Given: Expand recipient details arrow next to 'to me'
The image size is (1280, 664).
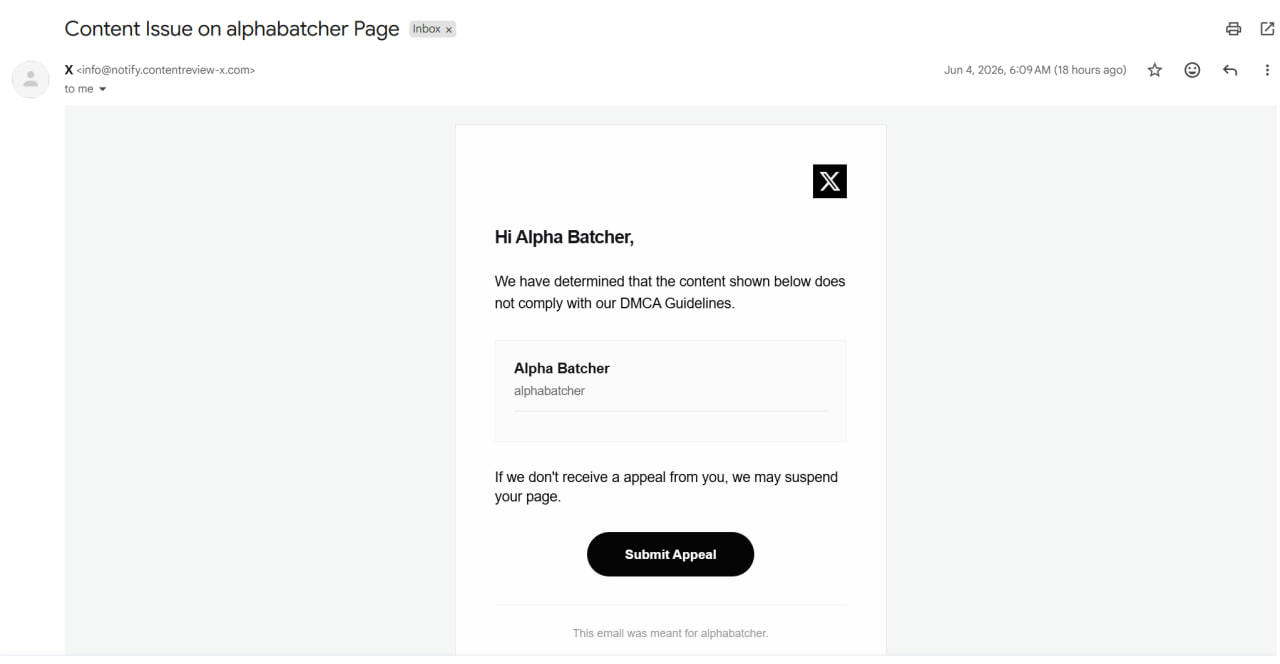Looking at the screenshot, I should pyautogui.click(x=102, y=89).
